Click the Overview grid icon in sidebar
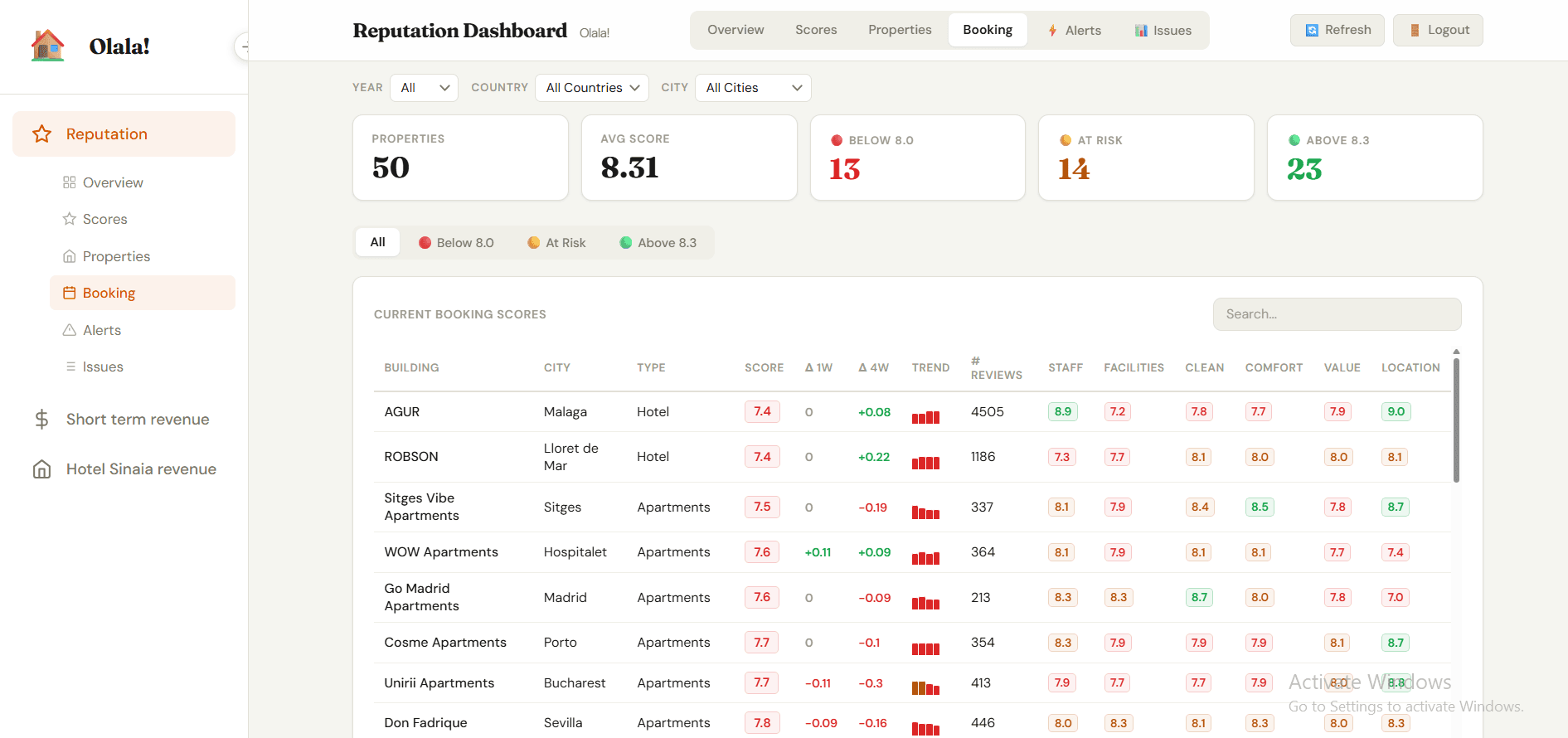 tap(70, 182)
